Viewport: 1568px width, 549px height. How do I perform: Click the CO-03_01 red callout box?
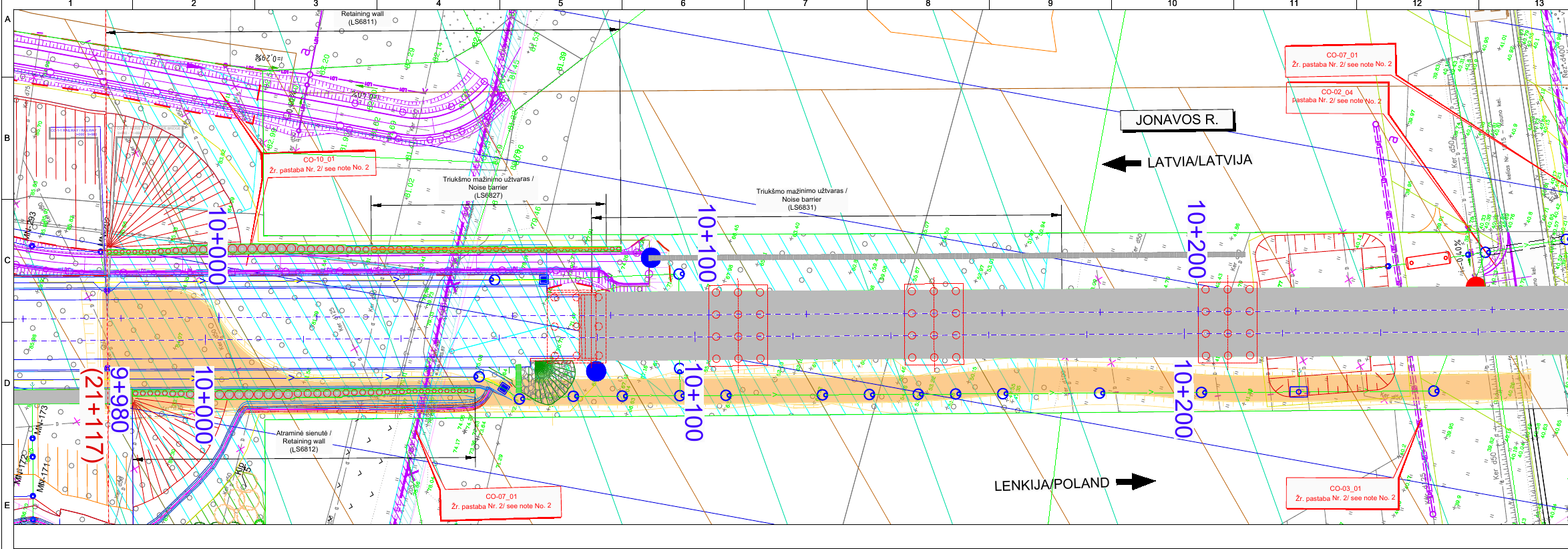pos(1344,494)
